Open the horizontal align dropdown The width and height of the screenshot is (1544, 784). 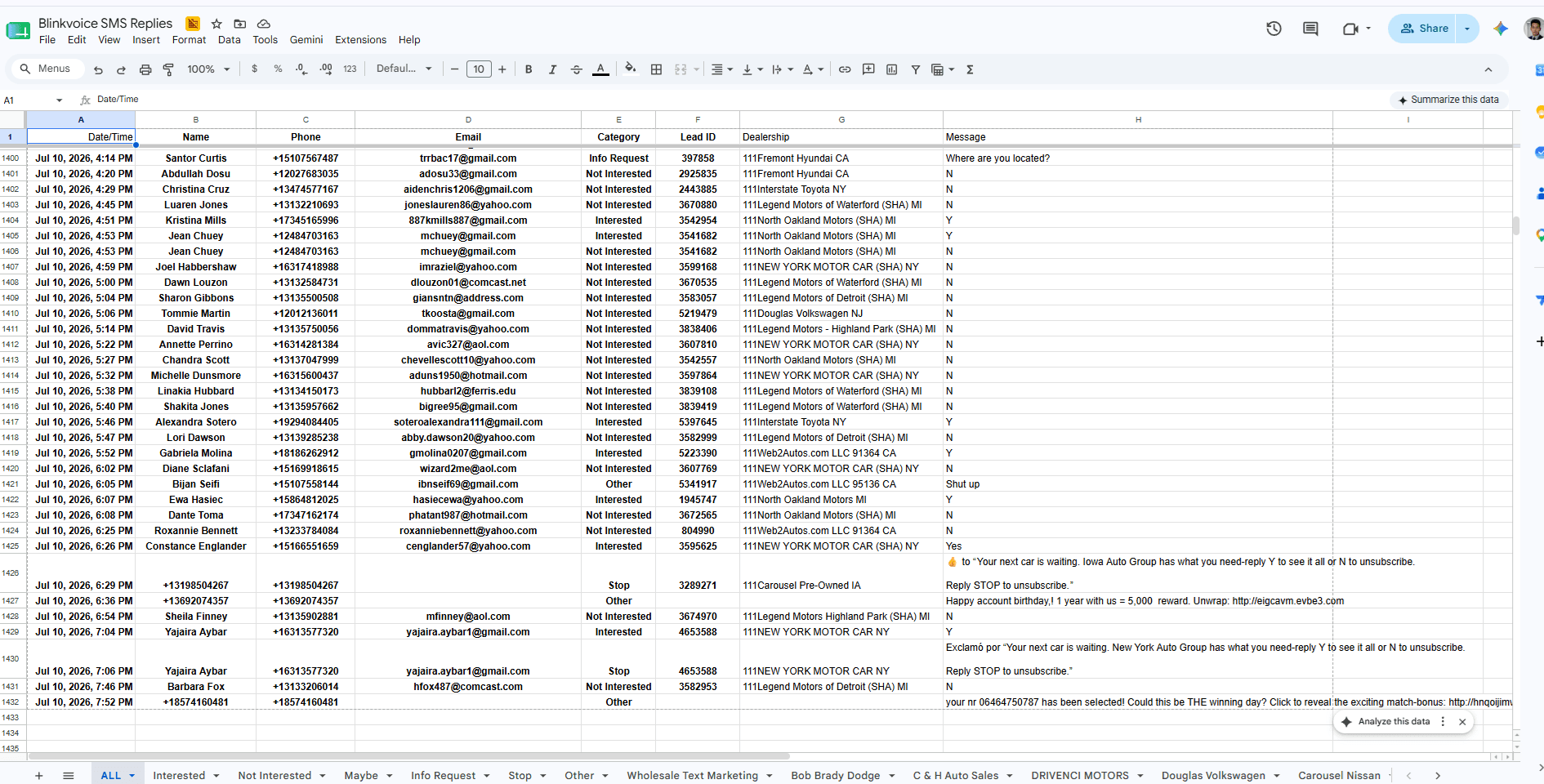tap(721, 69)
